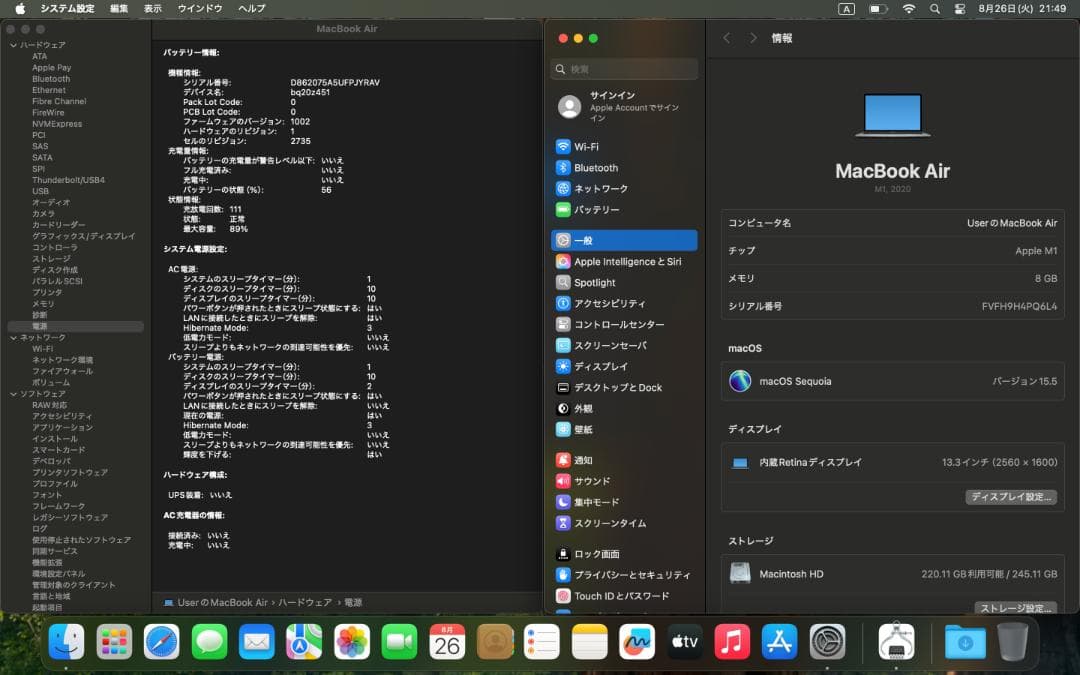Open Photos from the Dock
This screenshot has height=675, width=1080.
[352, 642]
